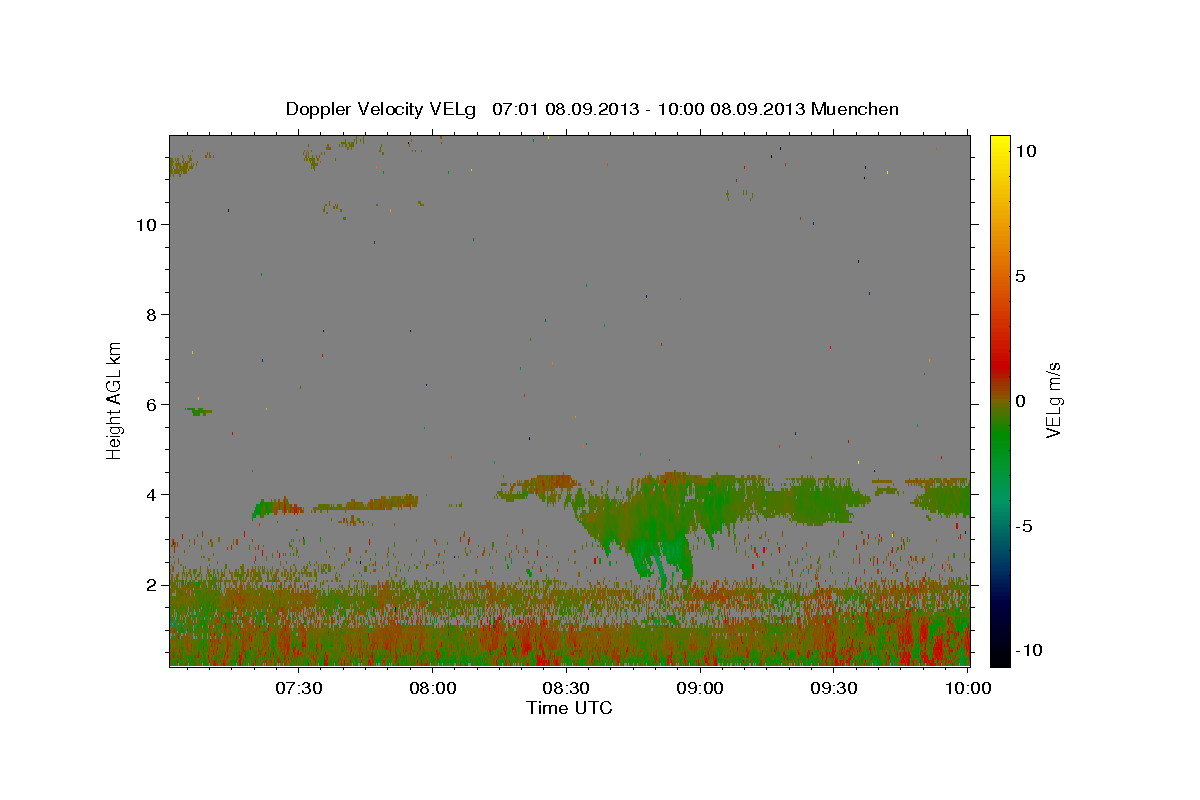
Task: Click the colorbar tick value '10' at top
Action: click(1025, 151)
